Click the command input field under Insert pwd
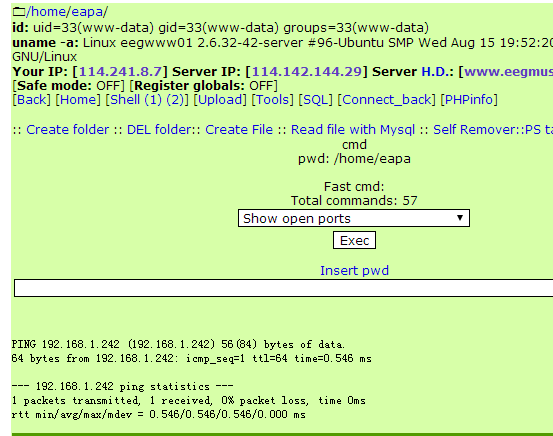The width and height of the screenshot is (553, 436). [283, 288]
